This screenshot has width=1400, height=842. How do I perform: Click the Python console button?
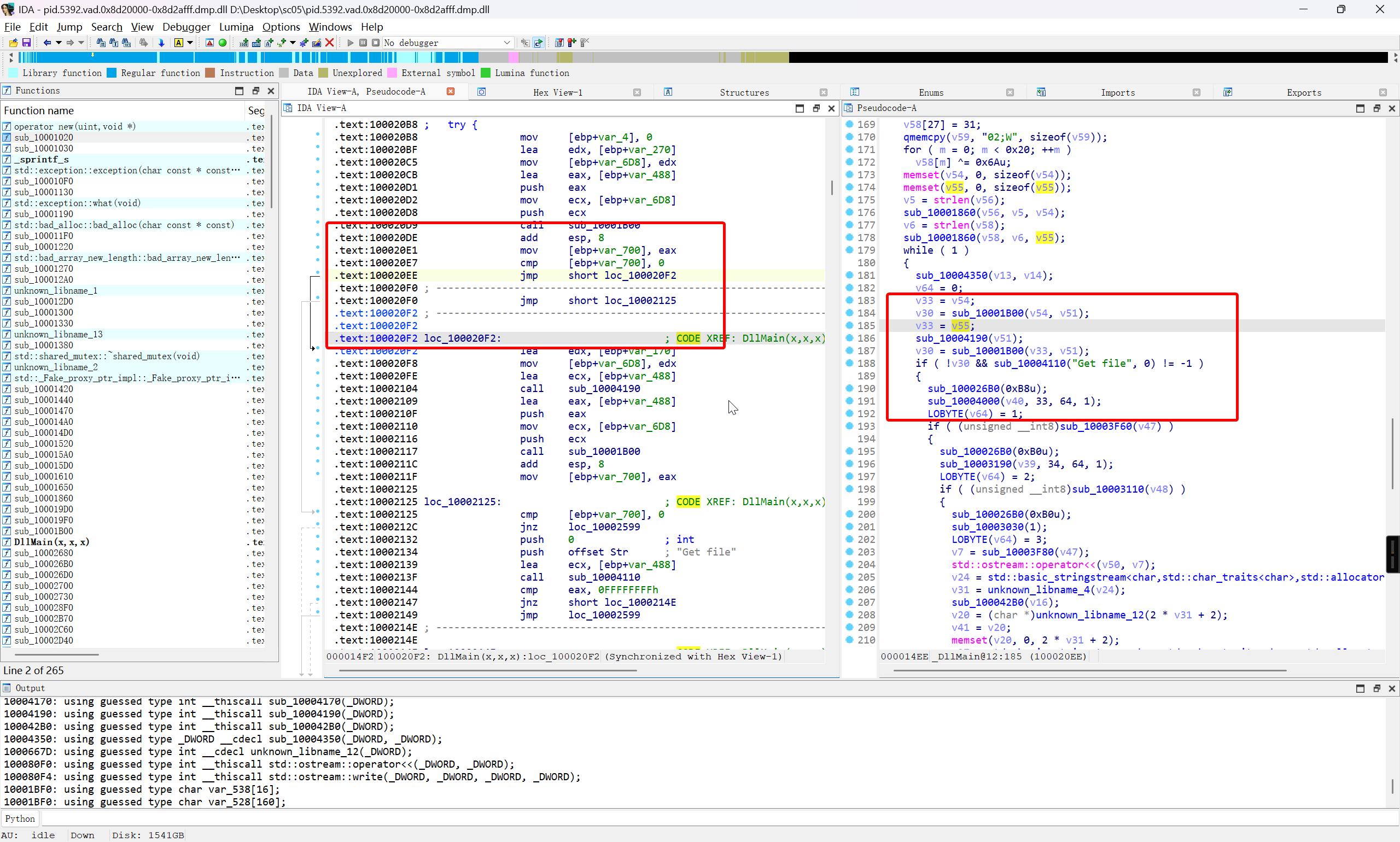tap(20, 818)
